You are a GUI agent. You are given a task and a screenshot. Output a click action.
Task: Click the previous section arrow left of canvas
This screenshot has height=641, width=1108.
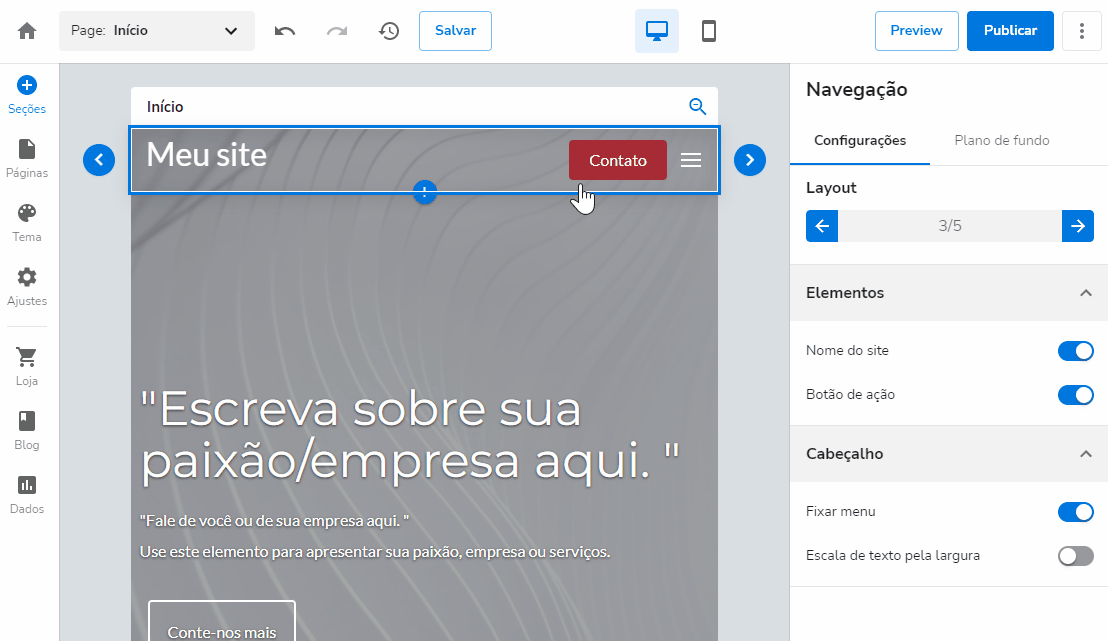99,160
